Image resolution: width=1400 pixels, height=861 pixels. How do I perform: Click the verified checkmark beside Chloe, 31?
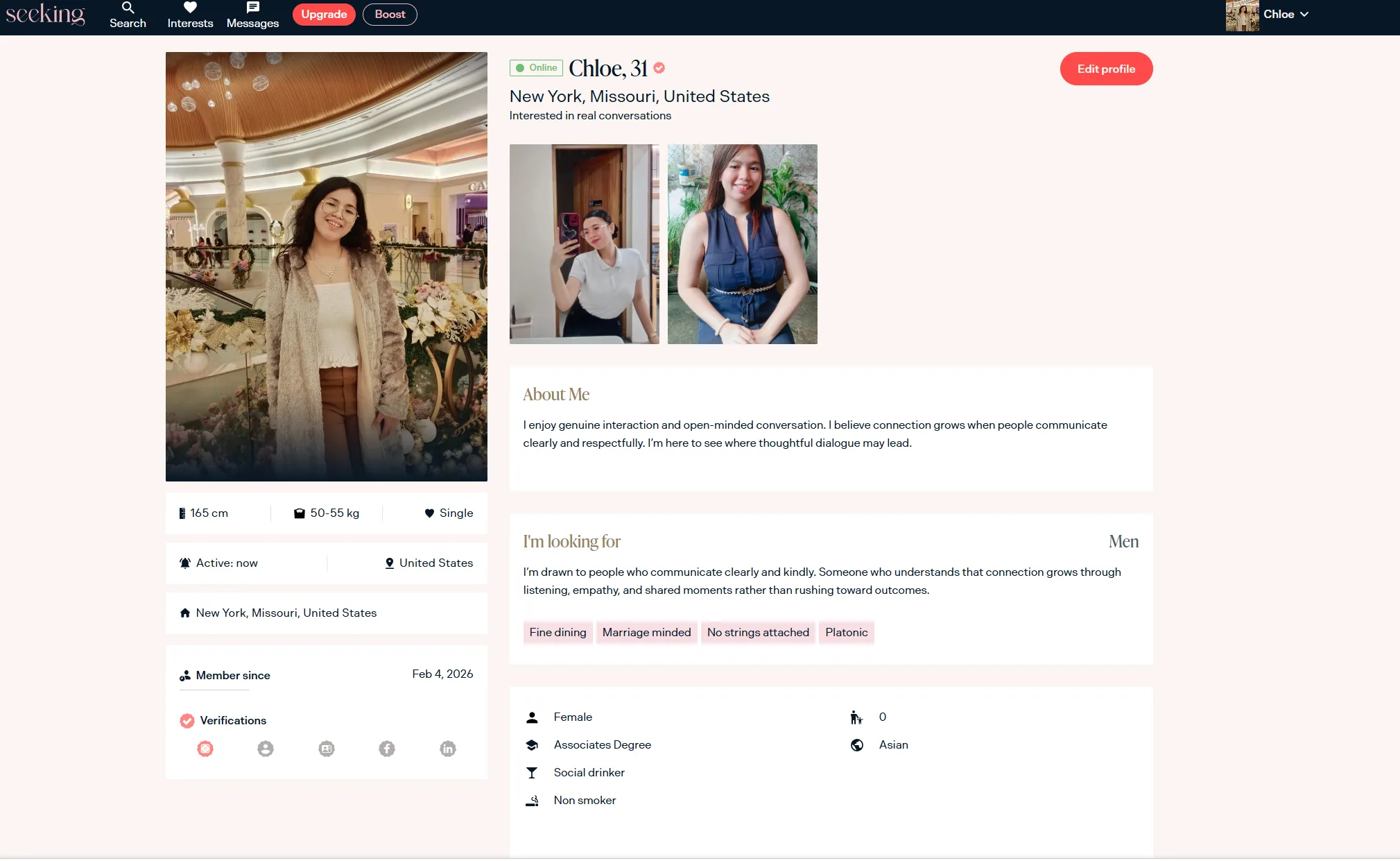coord(659,68)
